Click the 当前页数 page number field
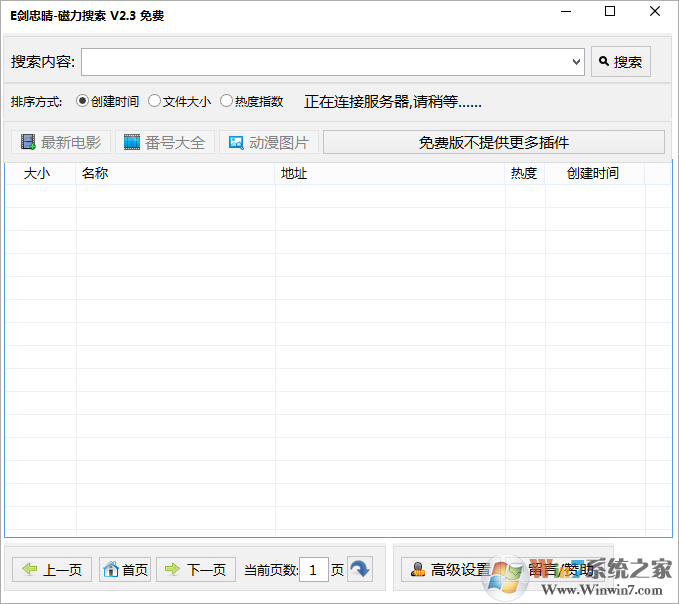This screenshot has width=679, height=604. point(313,570)
